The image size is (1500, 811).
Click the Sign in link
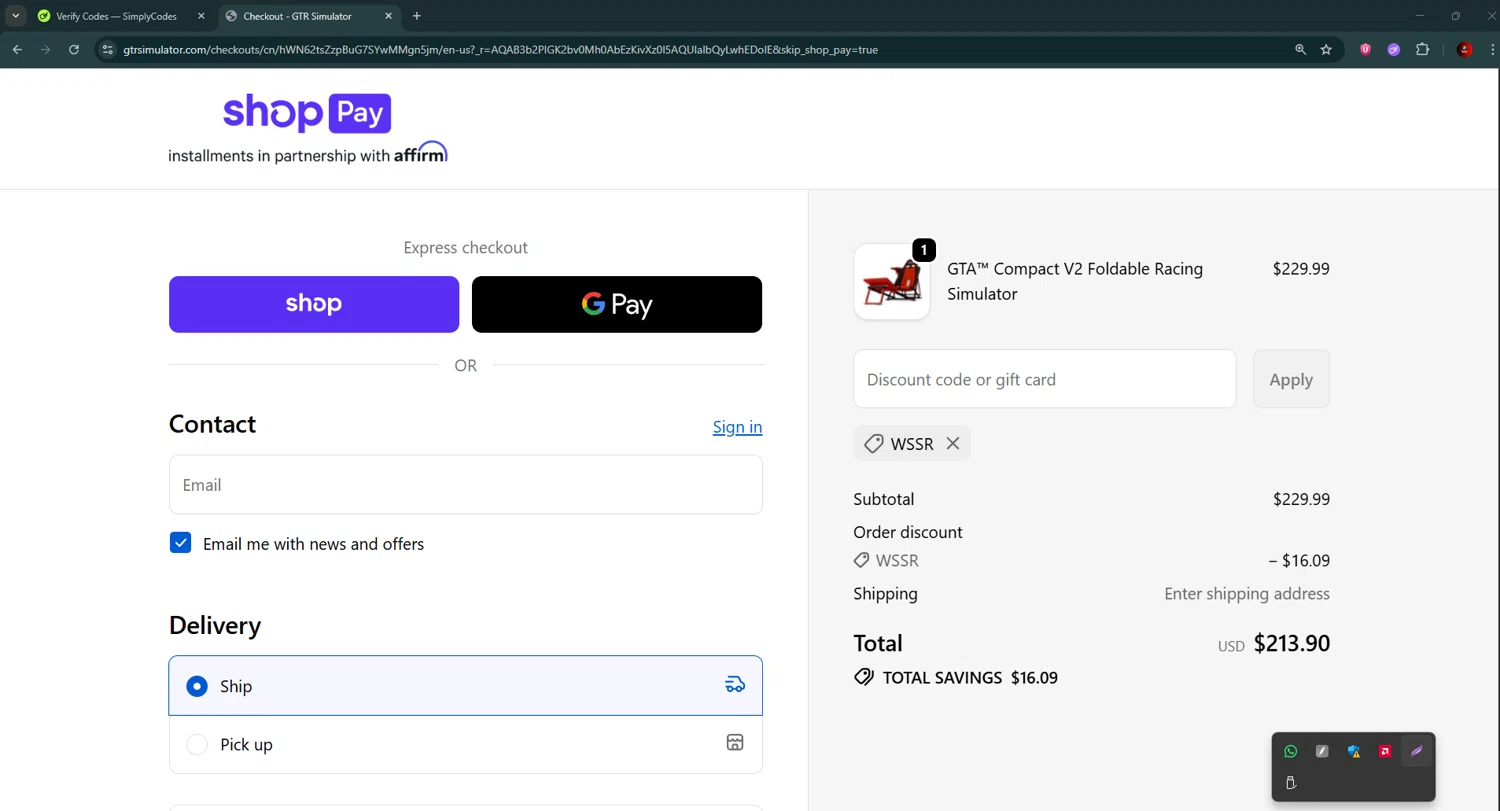point(737,427)
